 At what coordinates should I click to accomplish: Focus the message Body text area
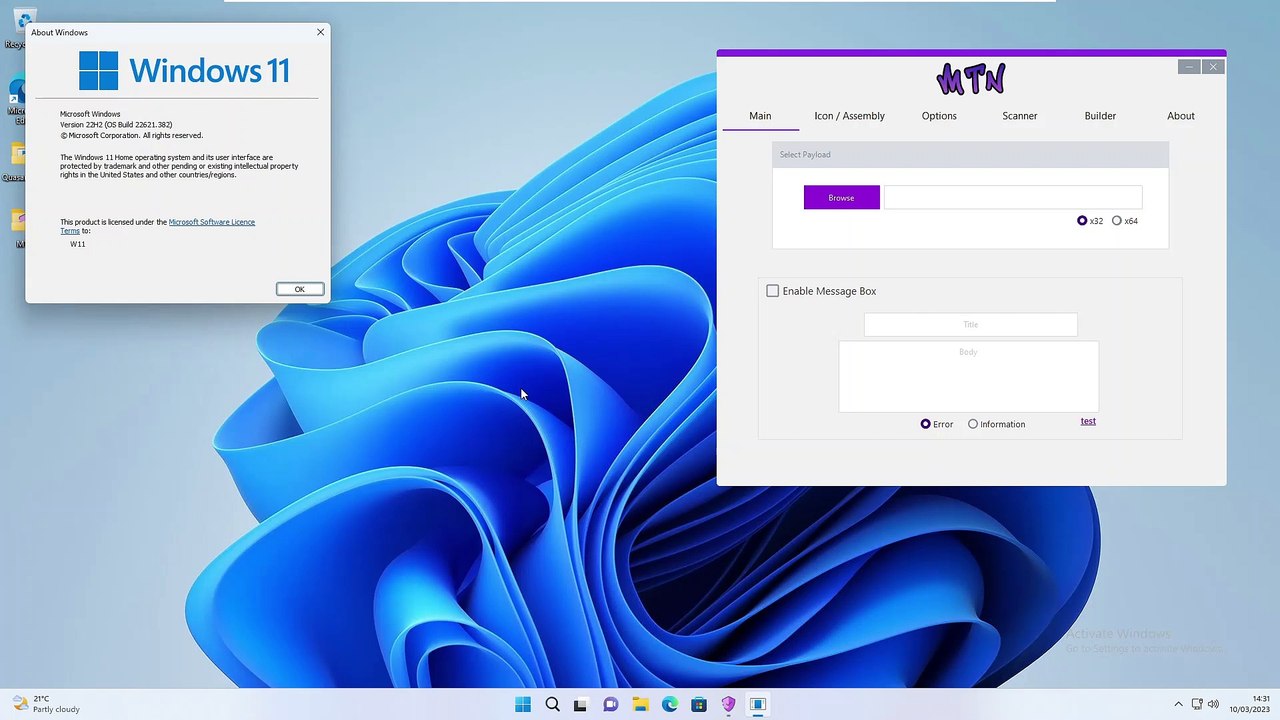pos(968,377)
